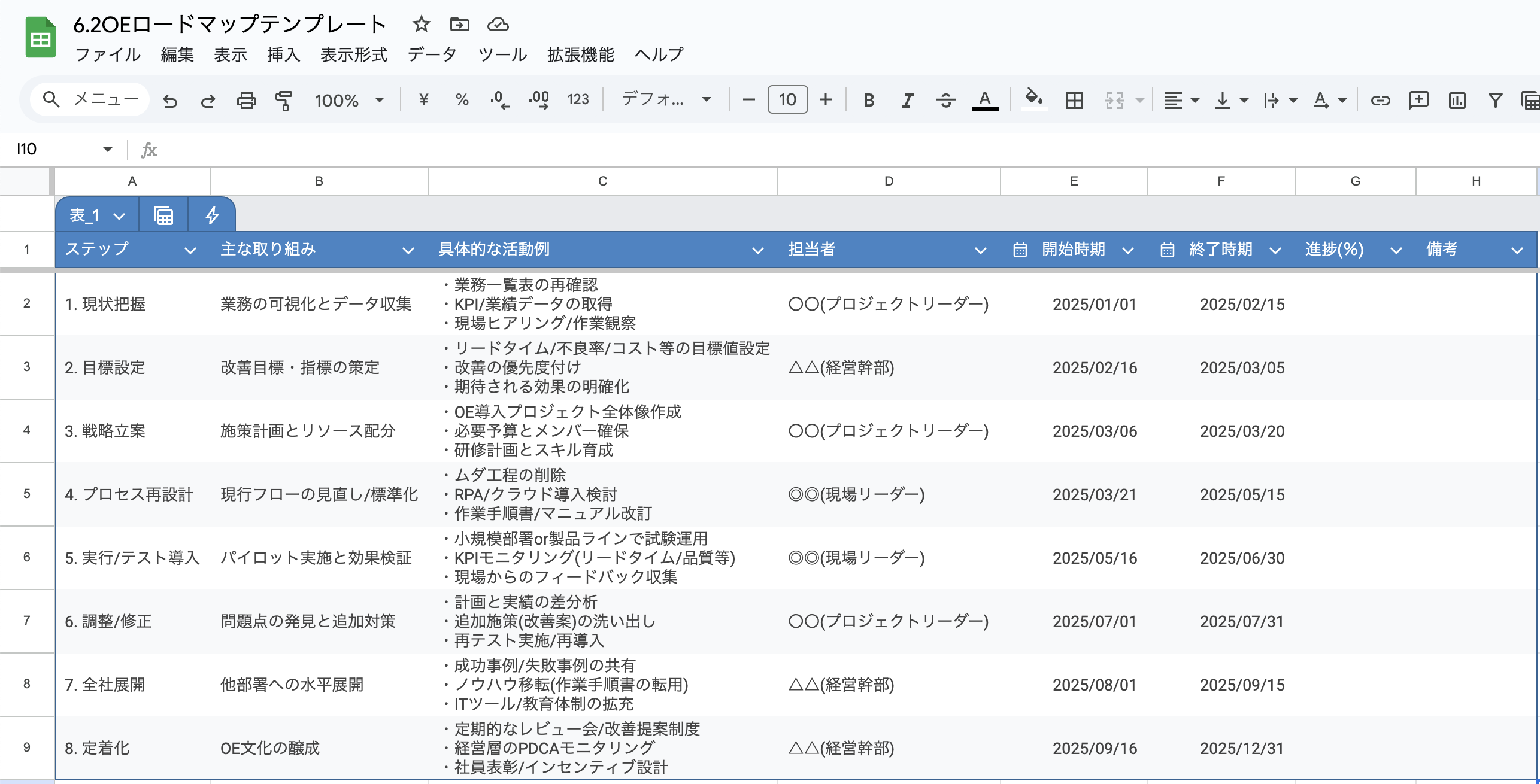Viewport: 1540px width, 784px height.
Task: Open the 挿入 menu
Action: tap(283, 54)
